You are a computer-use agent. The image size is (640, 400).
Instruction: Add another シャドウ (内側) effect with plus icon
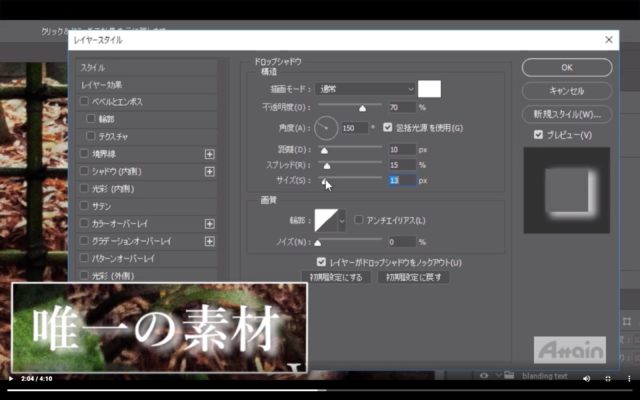(209, 171)
